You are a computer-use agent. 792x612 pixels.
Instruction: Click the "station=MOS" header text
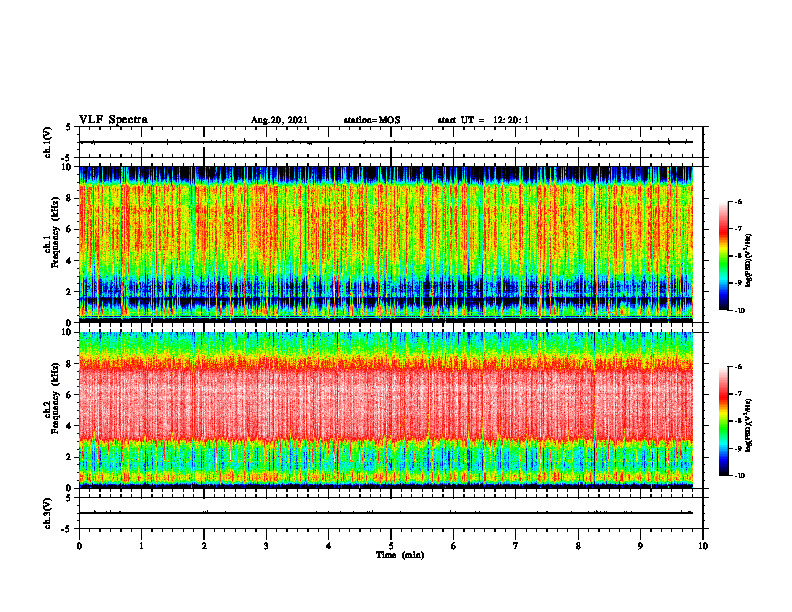[x=372, y=120]
